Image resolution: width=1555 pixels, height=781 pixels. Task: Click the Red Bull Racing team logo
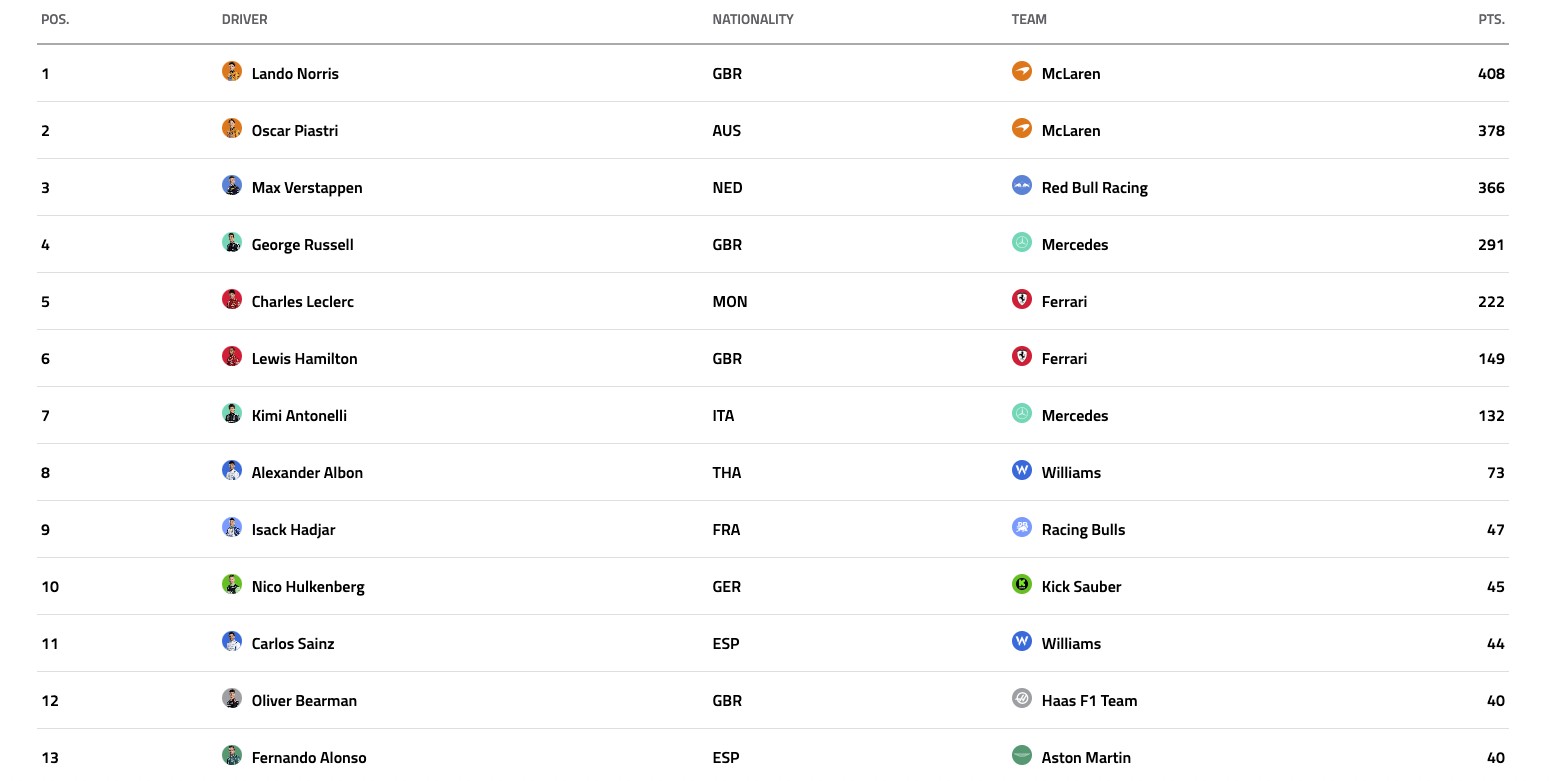point(1021,186)
